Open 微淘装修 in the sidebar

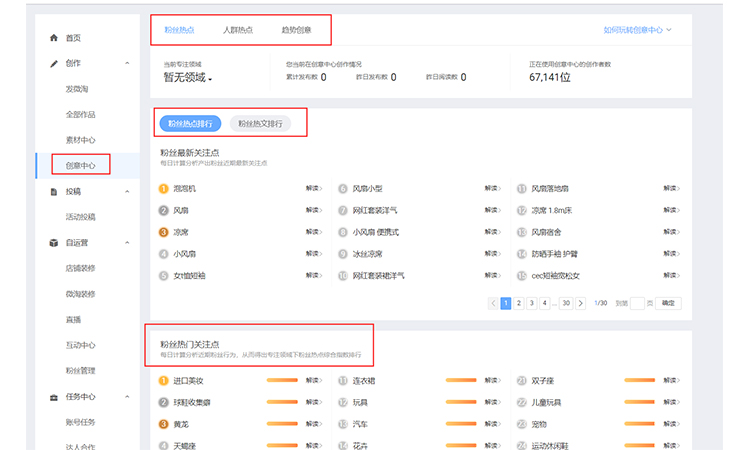pyautogui.click(x=80, y=294)
